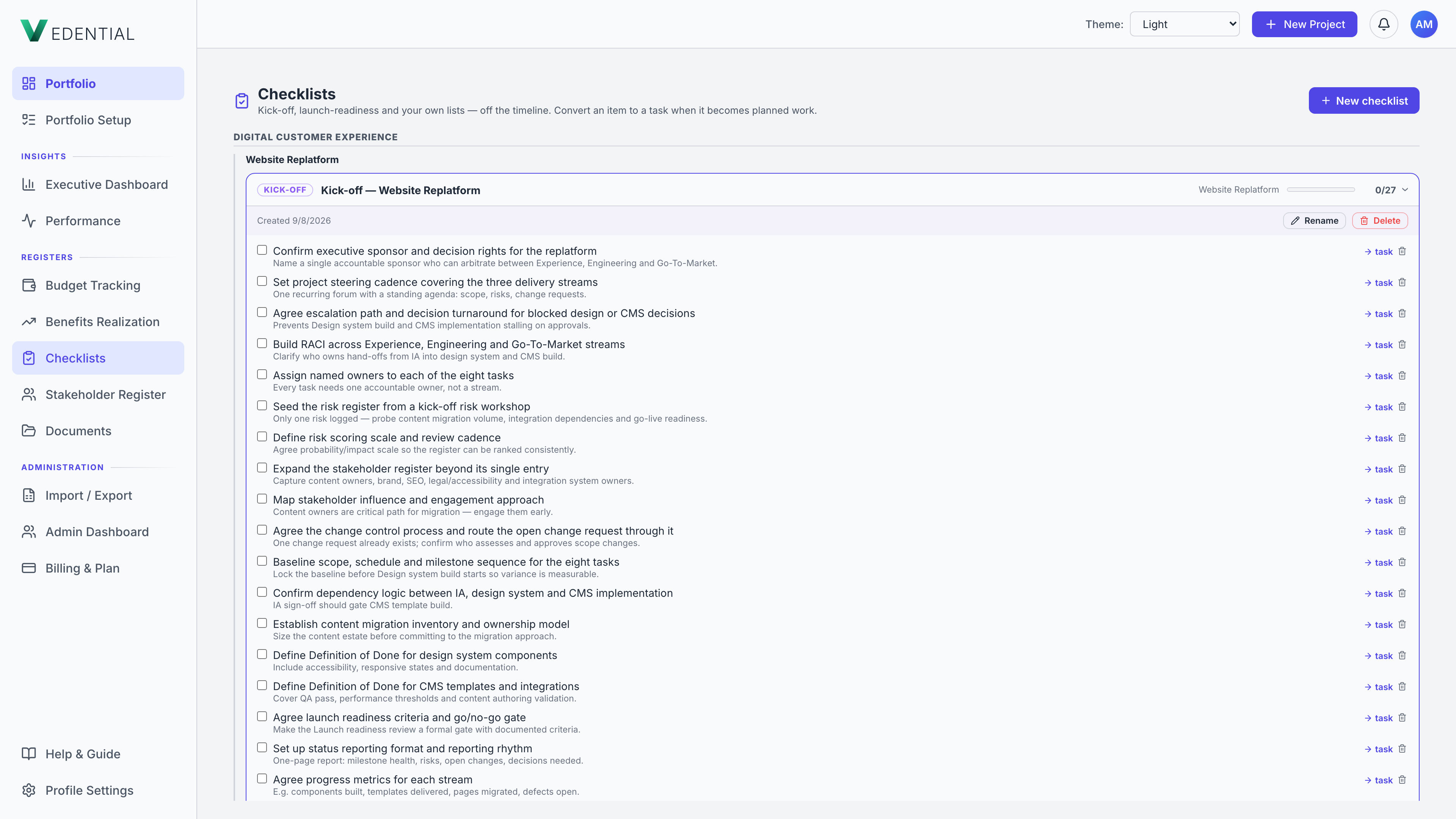The height and width of the screenshot is (819, 1456).
Task: Delete 'Establish content migration inventory' via trash icon
Action: [1402, 624]
